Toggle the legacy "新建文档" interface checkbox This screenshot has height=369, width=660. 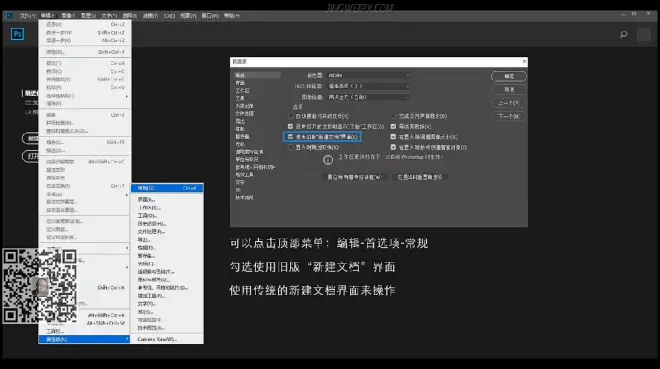[x=290, y=137]
